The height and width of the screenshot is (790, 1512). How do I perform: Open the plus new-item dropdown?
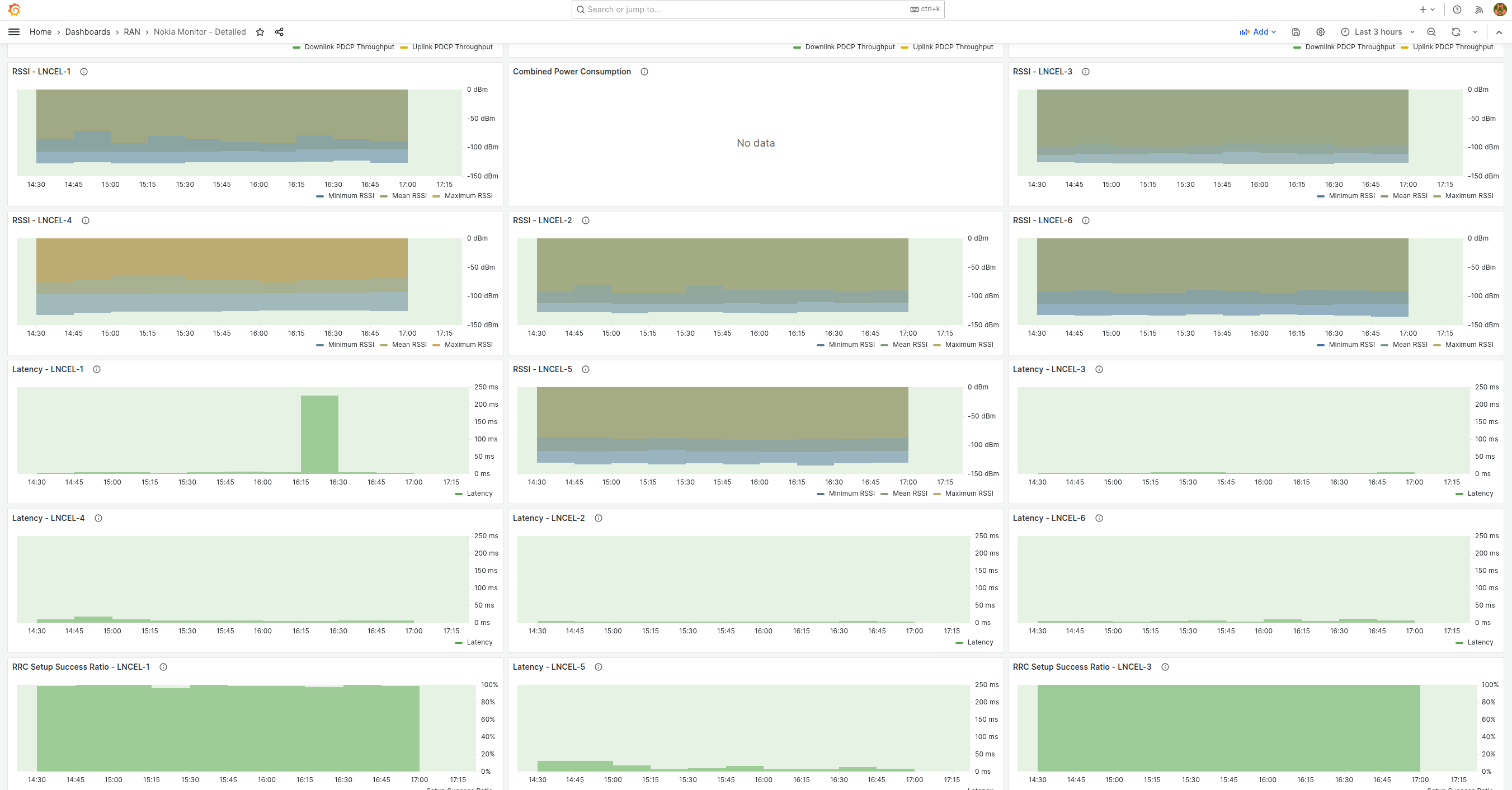[1427, 10]
